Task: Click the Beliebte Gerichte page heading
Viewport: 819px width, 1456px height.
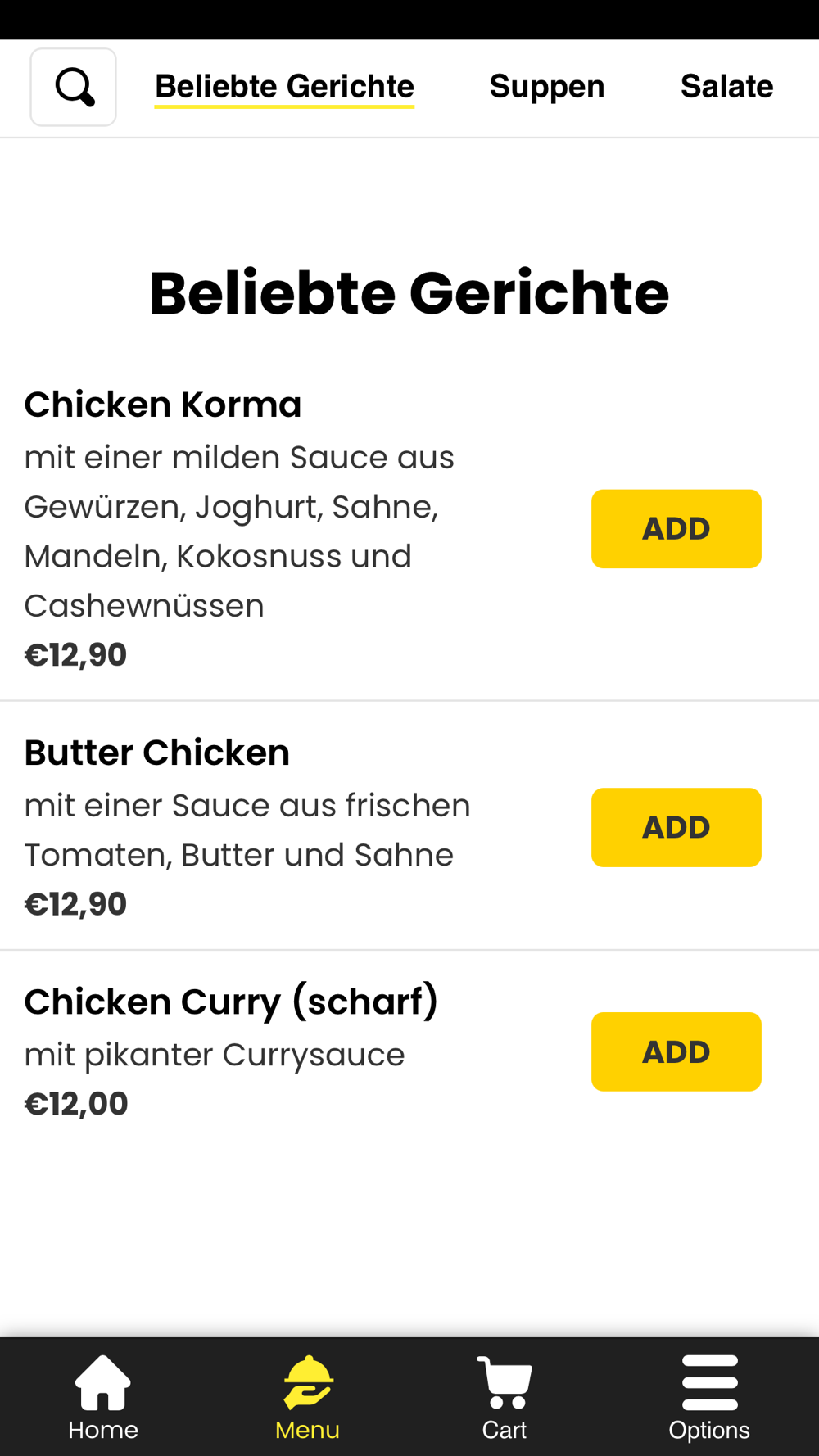Action: pos(409,293)
